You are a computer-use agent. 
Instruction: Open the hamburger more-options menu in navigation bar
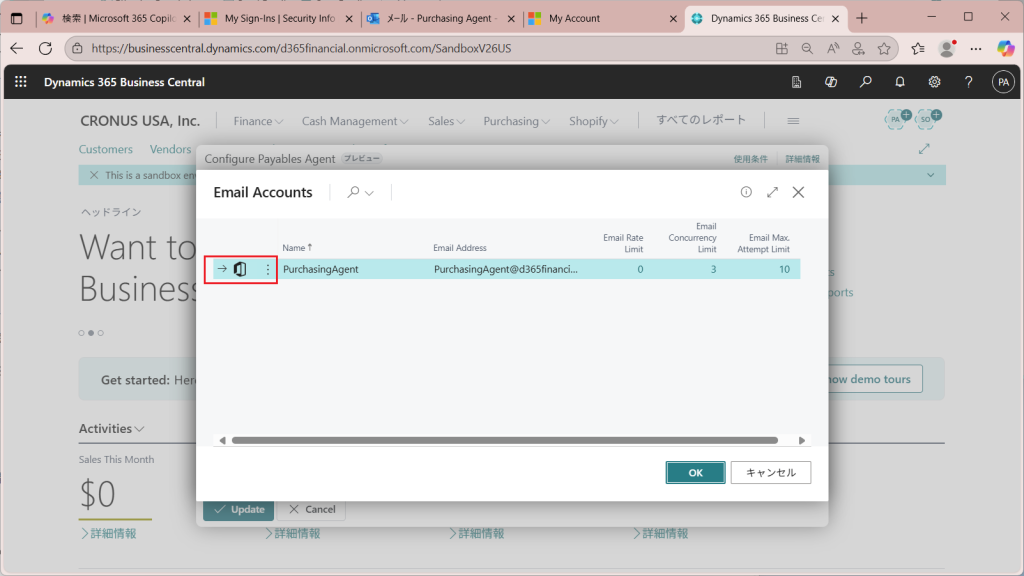793,121
